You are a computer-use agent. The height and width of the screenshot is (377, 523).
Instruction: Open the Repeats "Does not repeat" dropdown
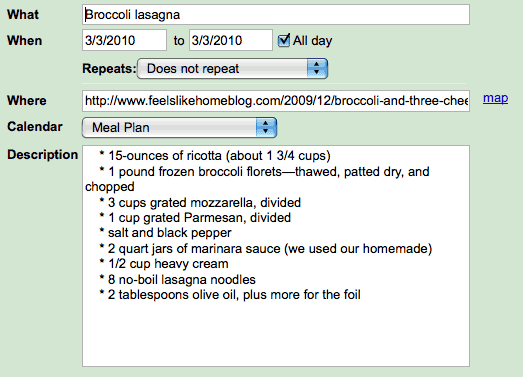pyautogui.click(x=232, y=69)
